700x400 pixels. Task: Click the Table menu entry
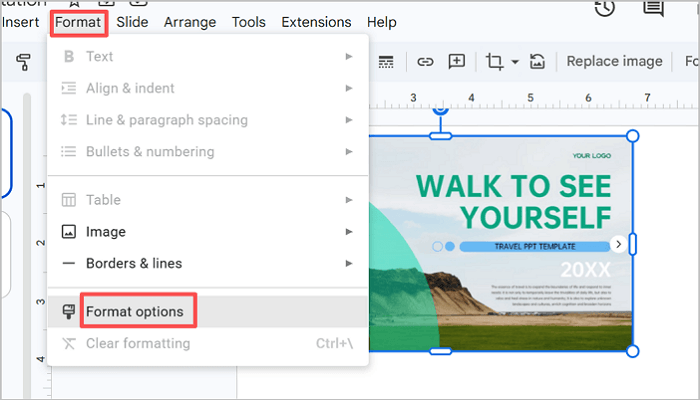pos(208,200)
